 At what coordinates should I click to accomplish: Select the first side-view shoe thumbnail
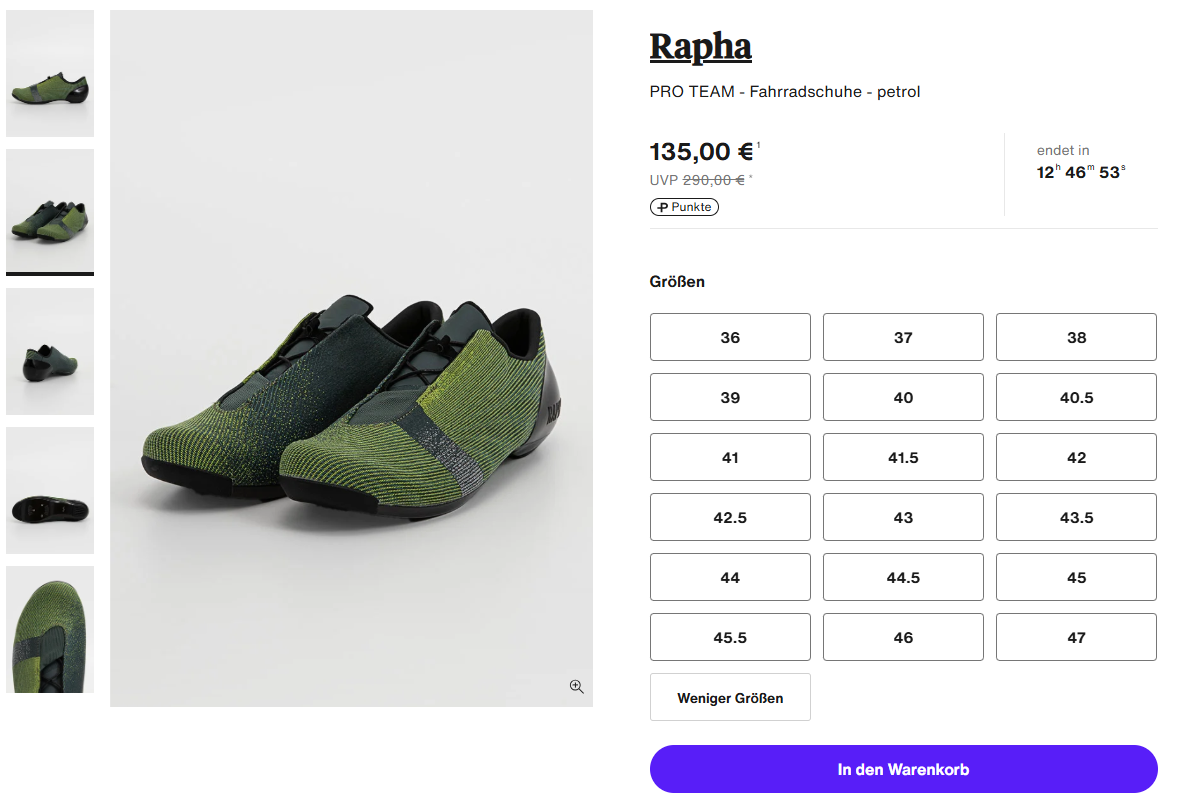(50, 74)
